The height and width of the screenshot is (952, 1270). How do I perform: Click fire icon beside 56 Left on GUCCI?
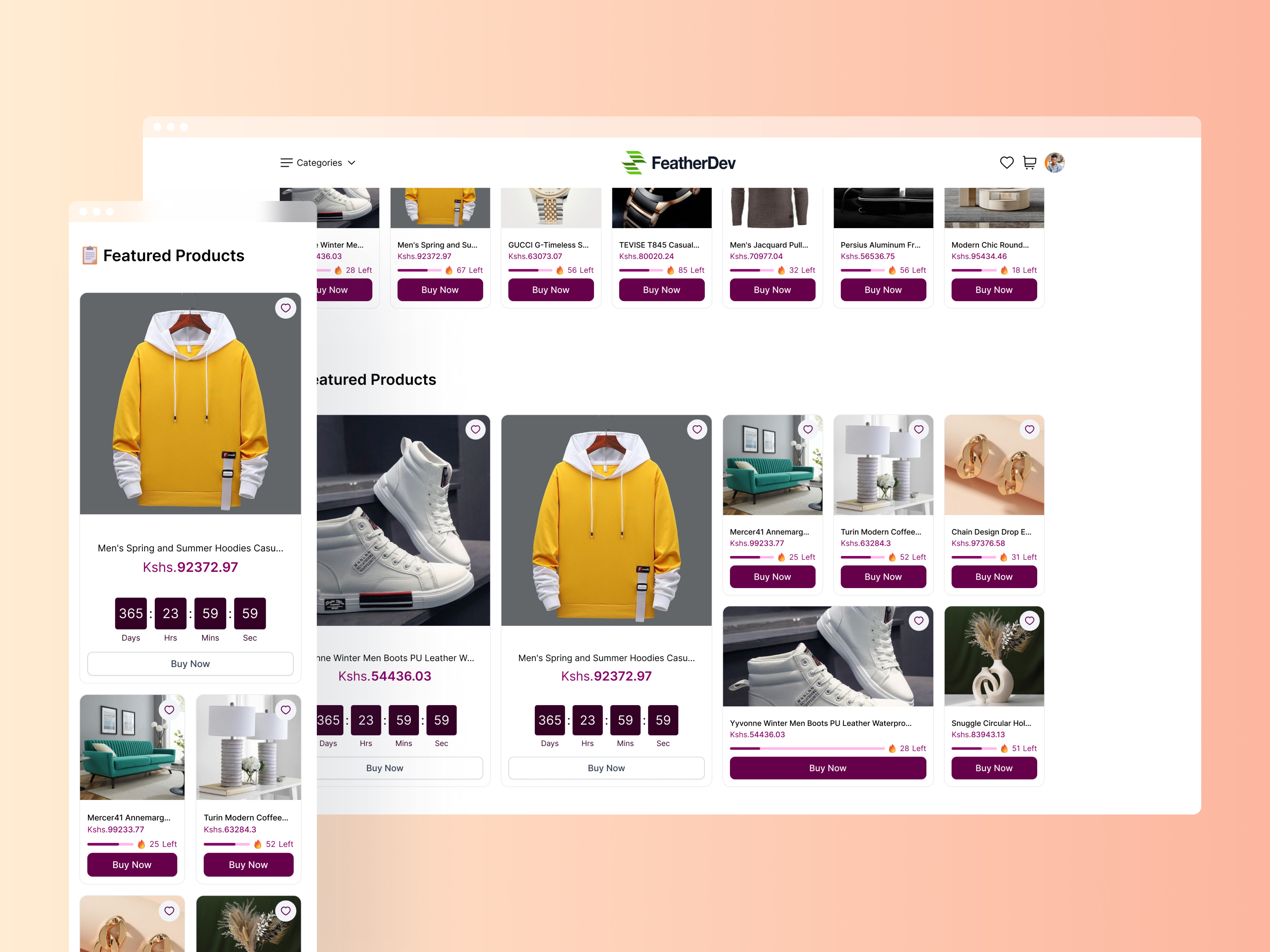point(560,270)
